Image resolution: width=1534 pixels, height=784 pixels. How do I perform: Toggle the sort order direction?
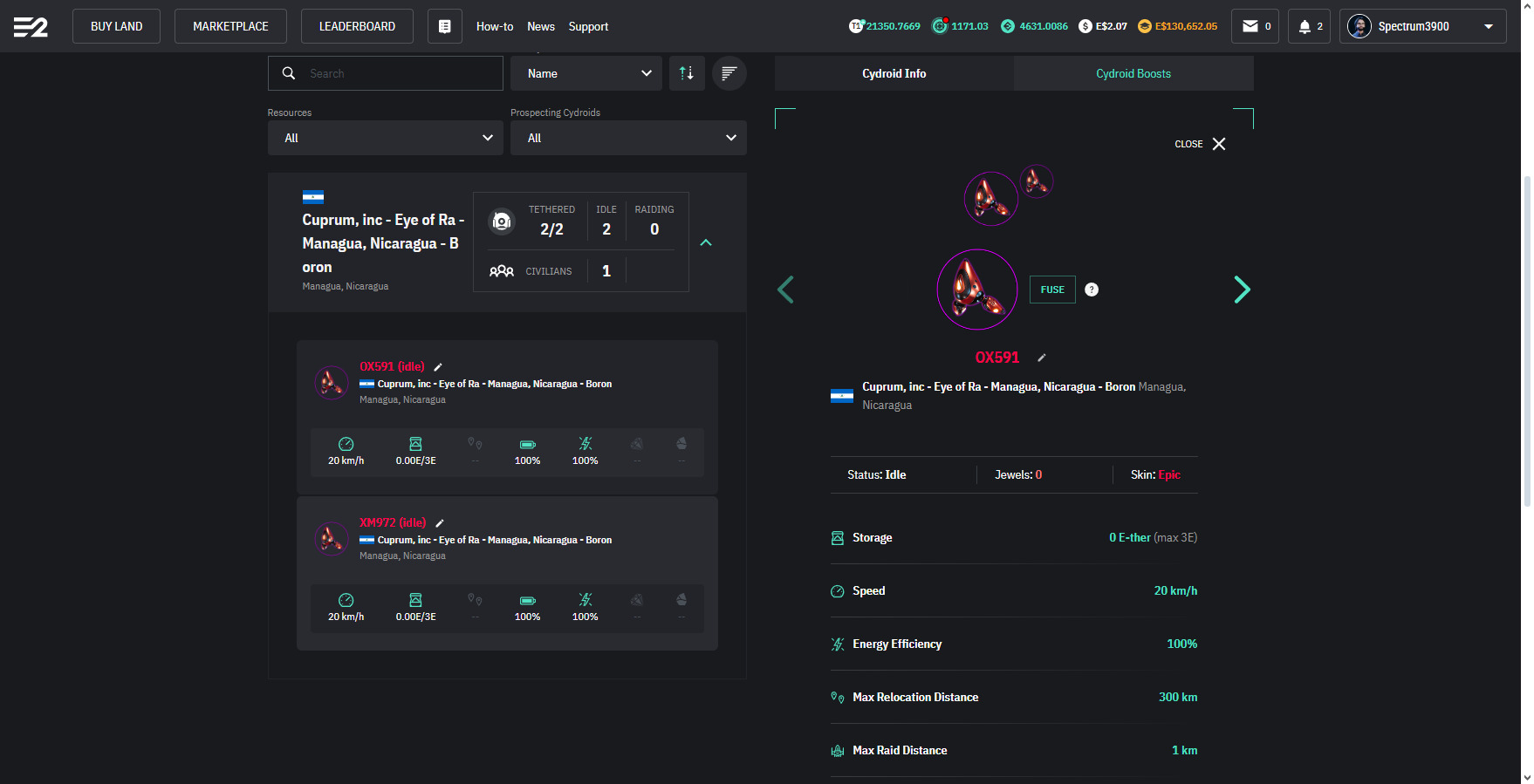tap(687, 73)
